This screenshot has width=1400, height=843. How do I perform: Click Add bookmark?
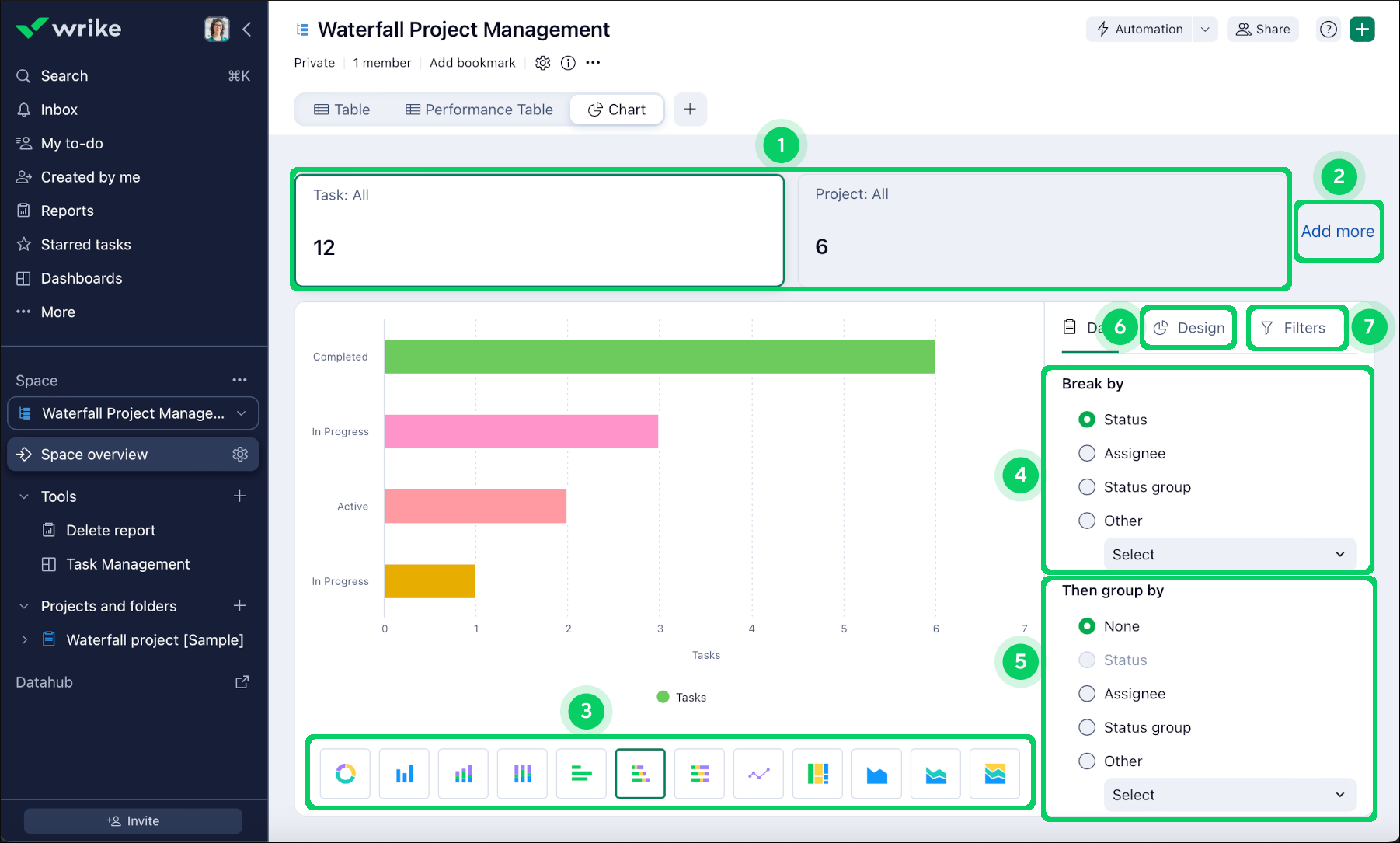point(472,63)
